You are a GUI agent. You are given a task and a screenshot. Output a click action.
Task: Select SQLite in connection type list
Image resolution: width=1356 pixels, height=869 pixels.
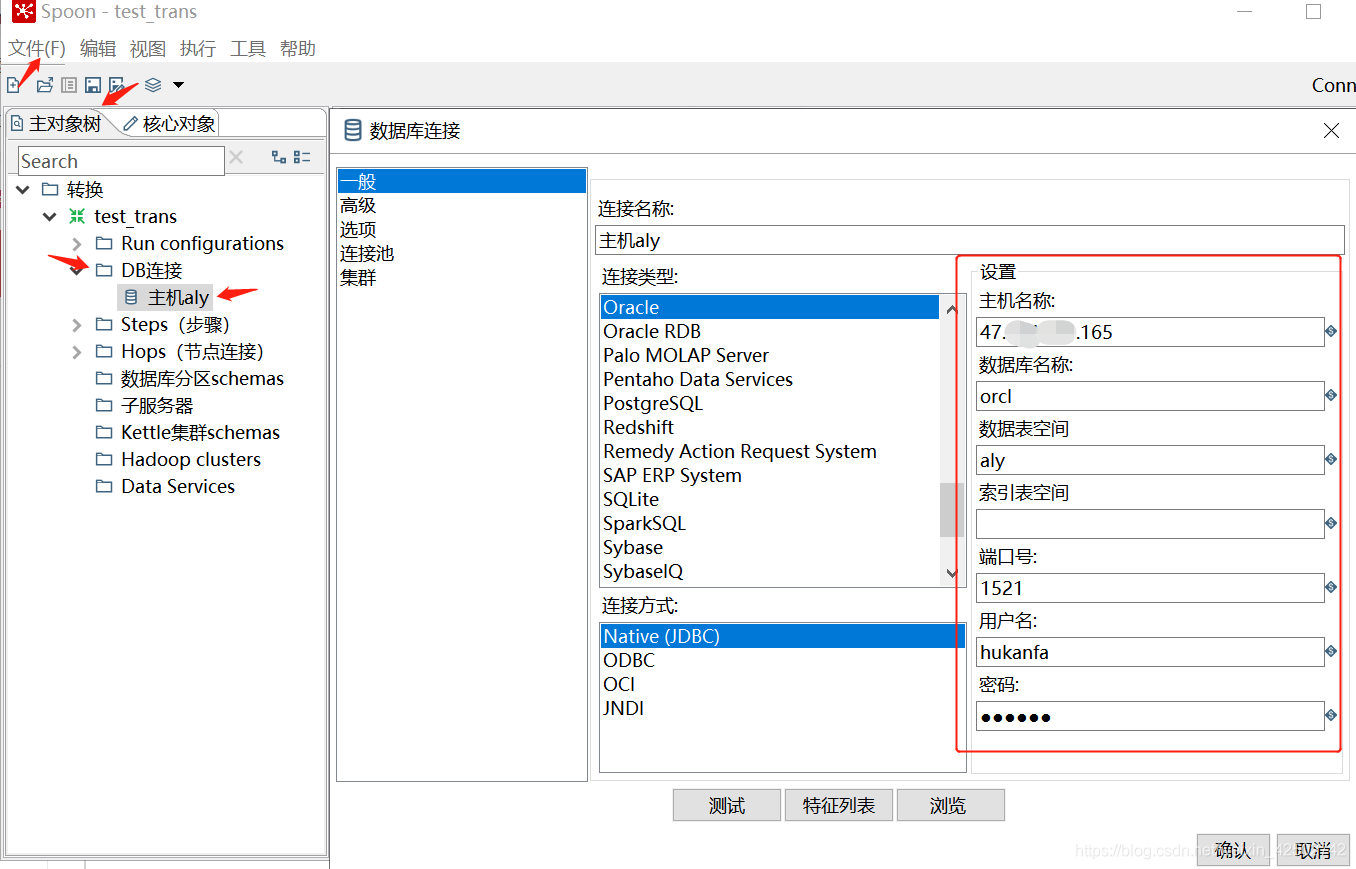631,499
